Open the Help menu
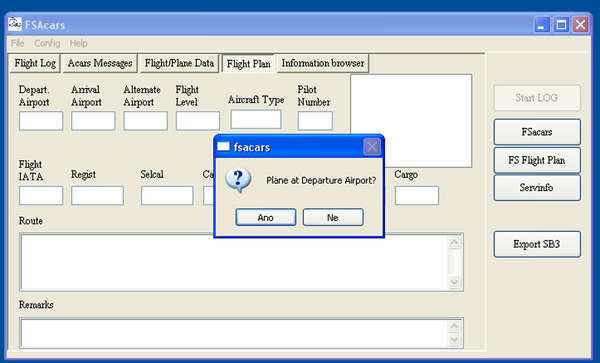The height and width of the screenshot is (363, 600). (78, 43)
